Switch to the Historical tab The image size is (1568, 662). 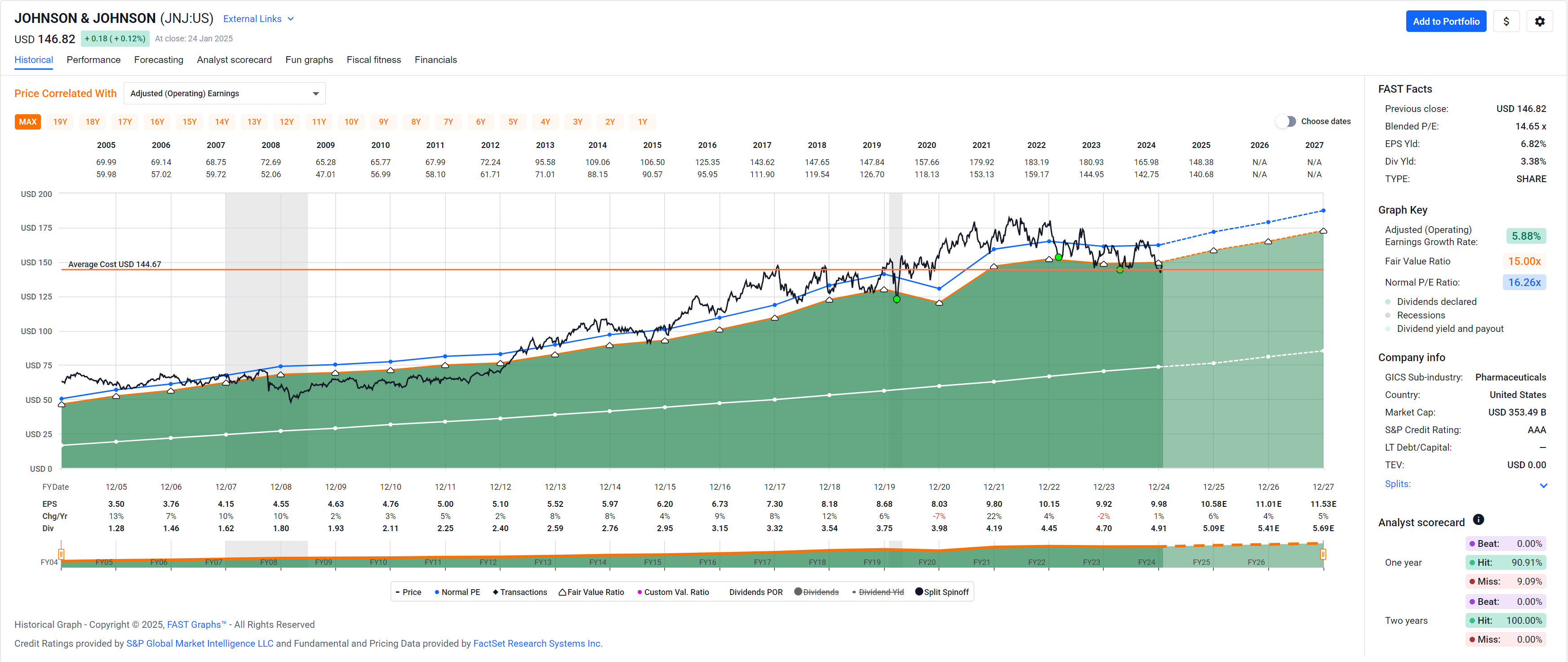(x=33, y=60)
